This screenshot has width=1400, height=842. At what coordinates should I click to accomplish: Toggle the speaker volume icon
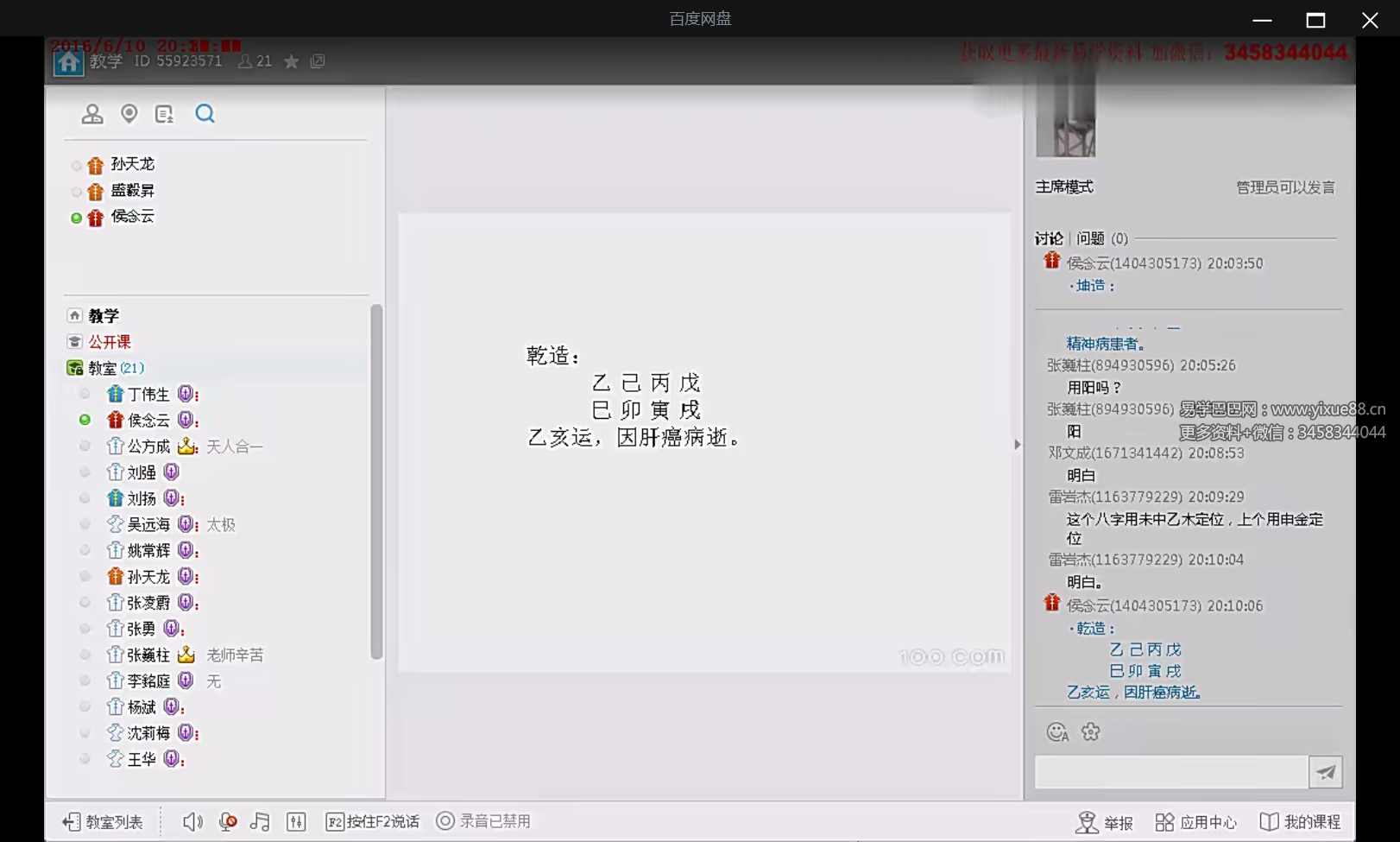point(192,821)
